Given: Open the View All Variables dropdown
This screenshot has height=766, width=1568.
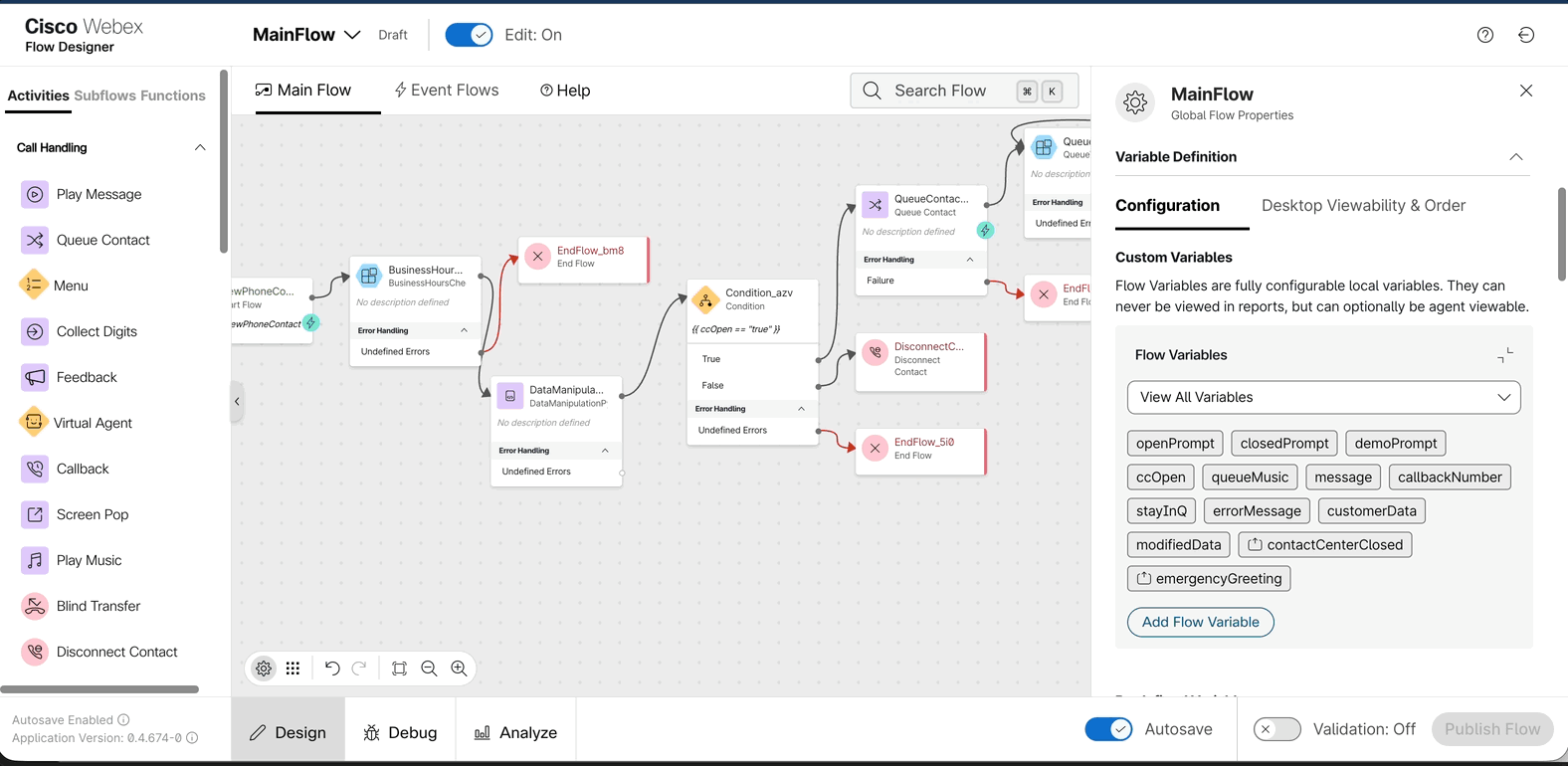Looking at the screenshot, I should 1323,397.
